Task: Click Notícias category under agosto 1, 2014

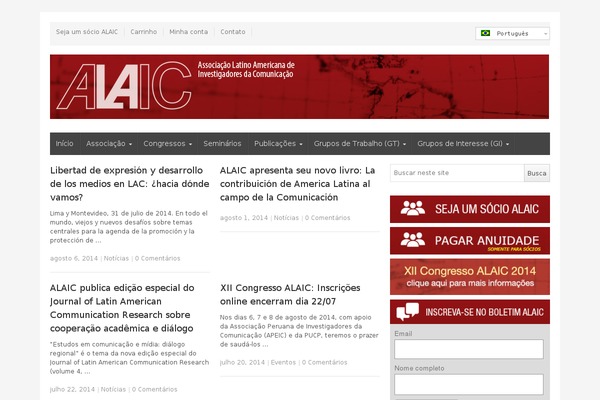Action: 286,218
